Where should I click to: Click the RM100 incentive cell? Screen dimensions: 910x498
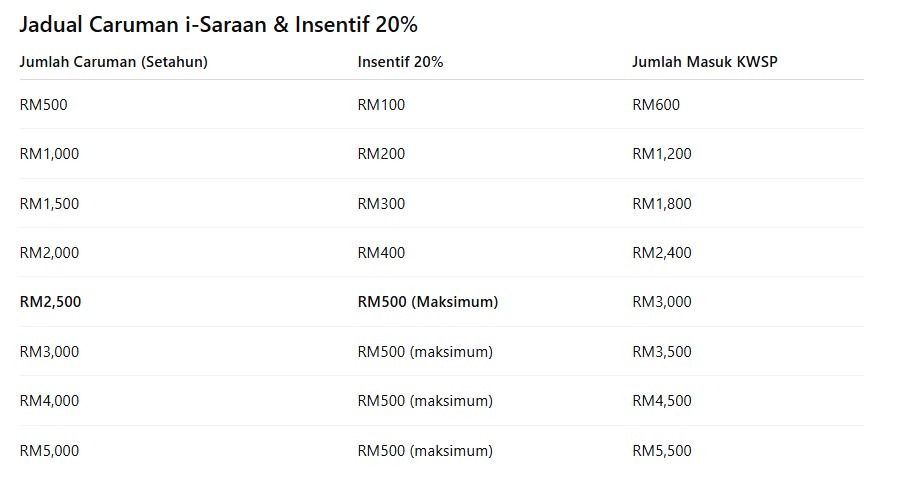click(381, 104)
